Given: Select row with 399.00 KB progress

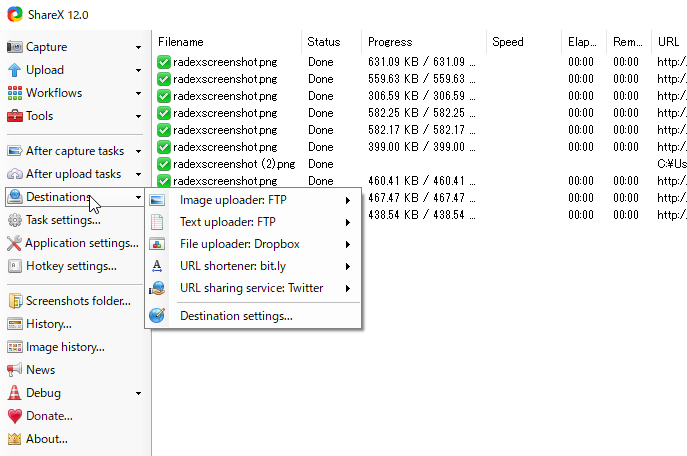Looking at the screenshot, I should [420, 147].
